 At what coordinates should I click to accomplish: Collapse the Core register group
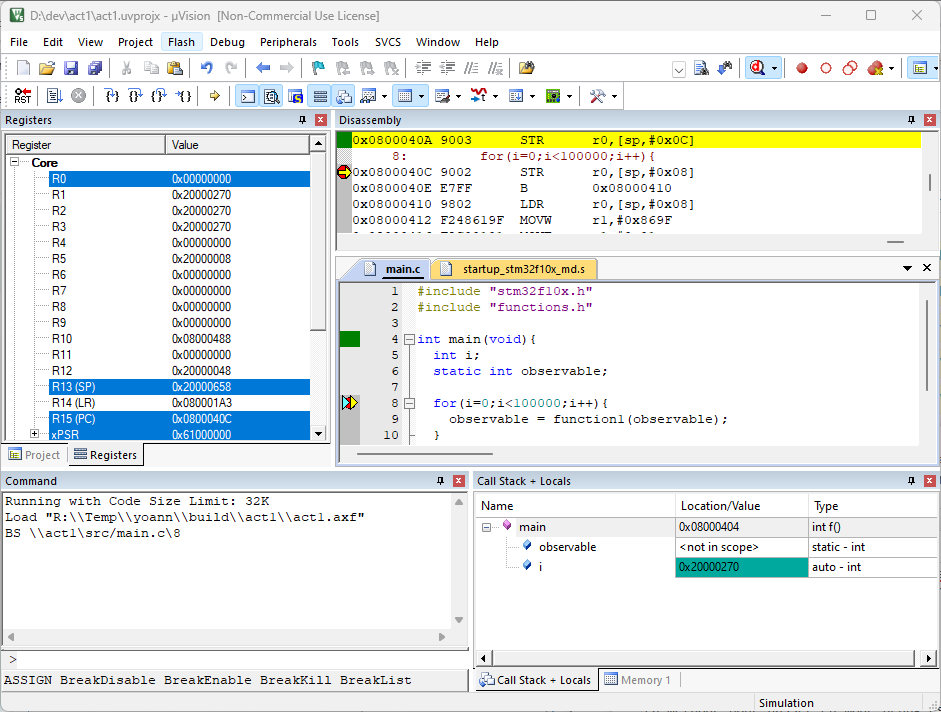(15, 162)
